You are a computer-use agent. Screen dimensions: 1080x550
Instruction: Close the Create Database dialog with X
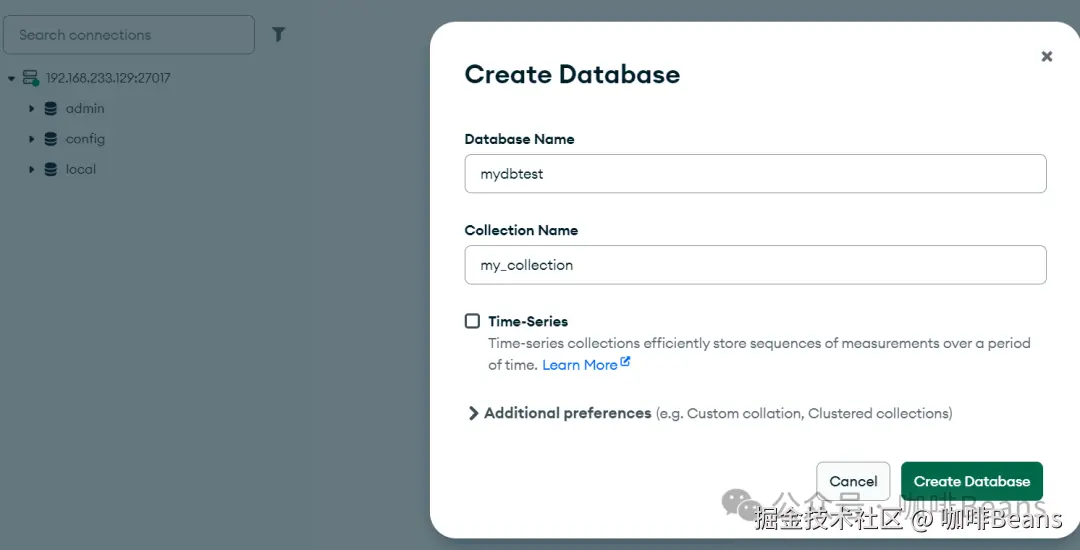(x=1047, y=57)
